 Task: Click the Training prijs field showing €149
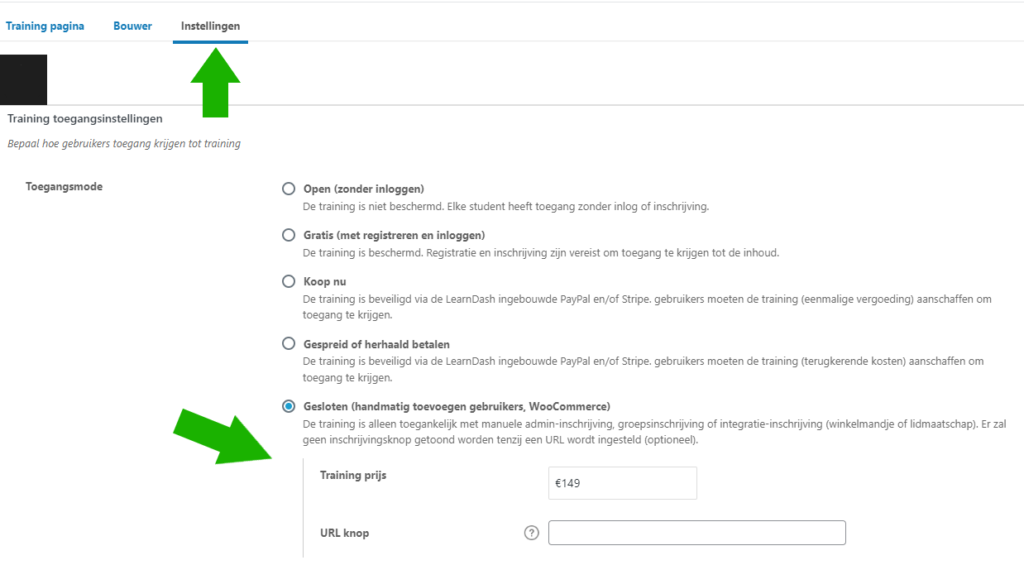[x=625, y=483]
